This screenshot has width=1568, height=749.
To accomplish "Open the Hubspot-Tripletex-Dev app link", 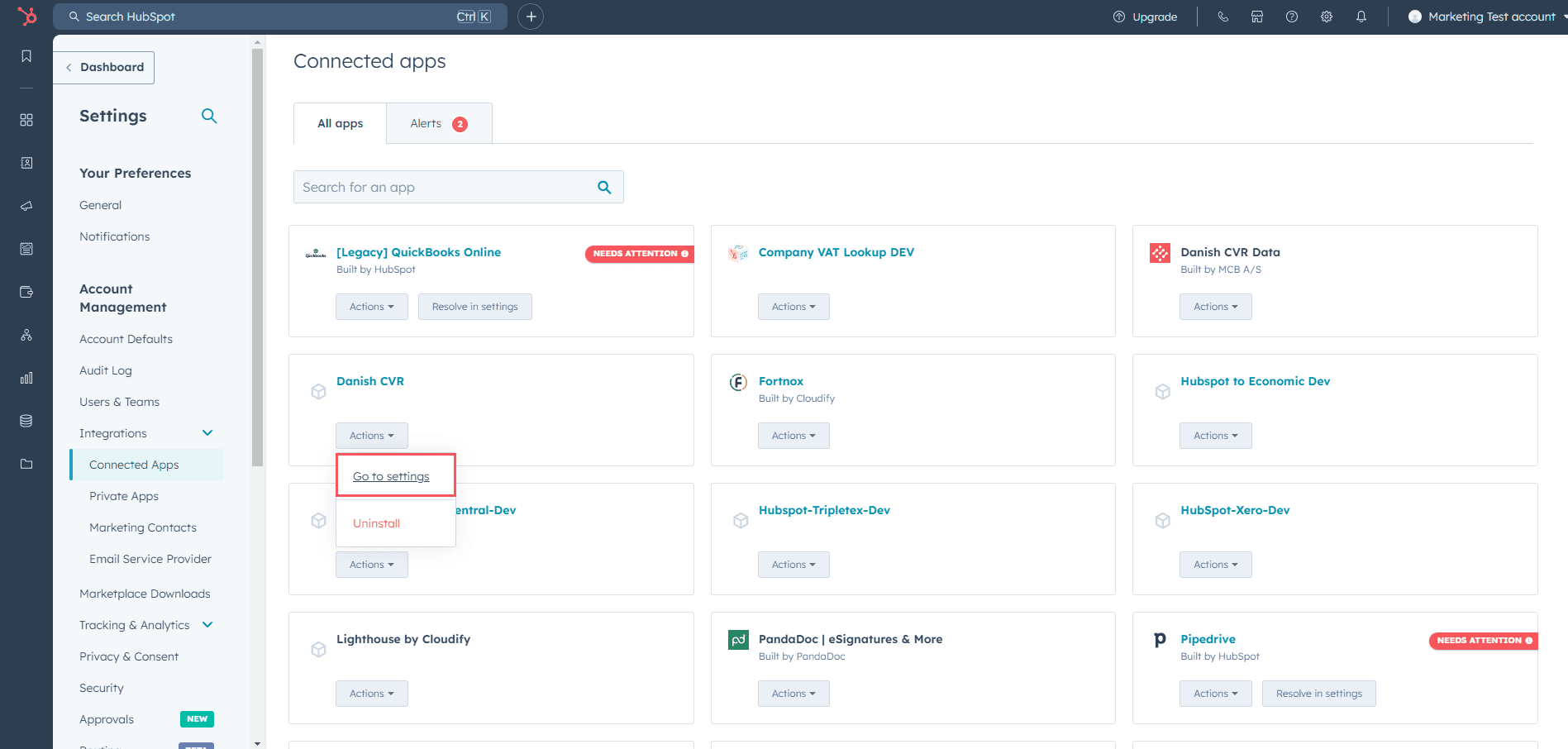I will point(824,510).
